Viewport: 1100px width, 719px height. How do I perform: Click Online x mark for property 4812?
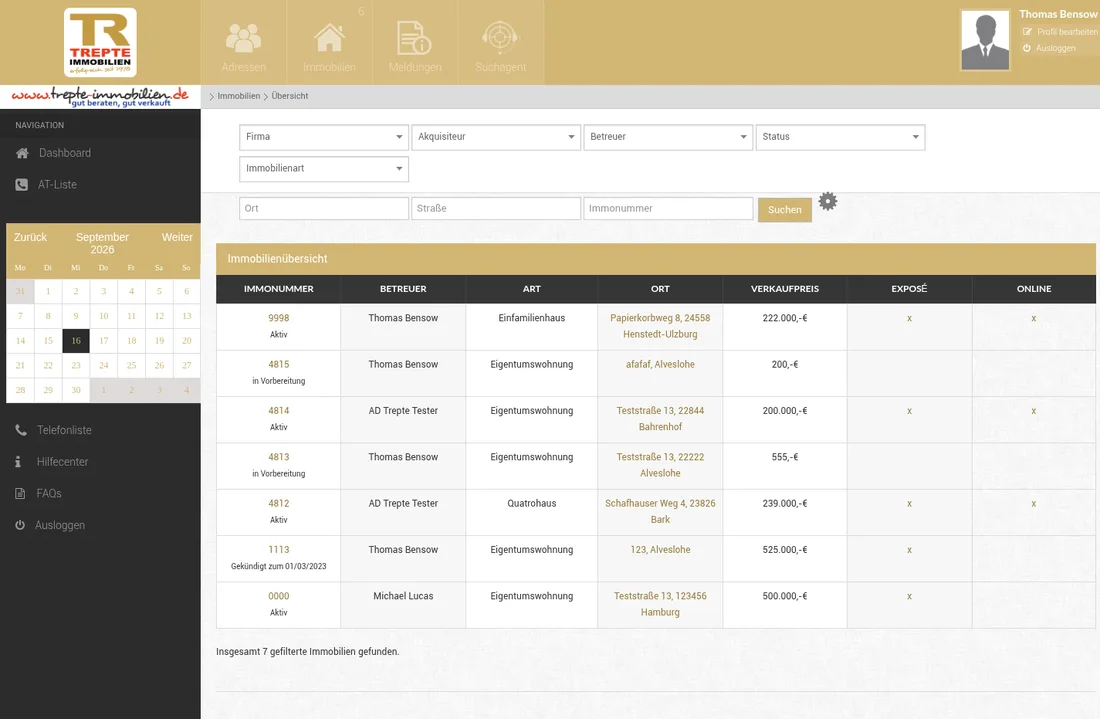click(1033, 504)
